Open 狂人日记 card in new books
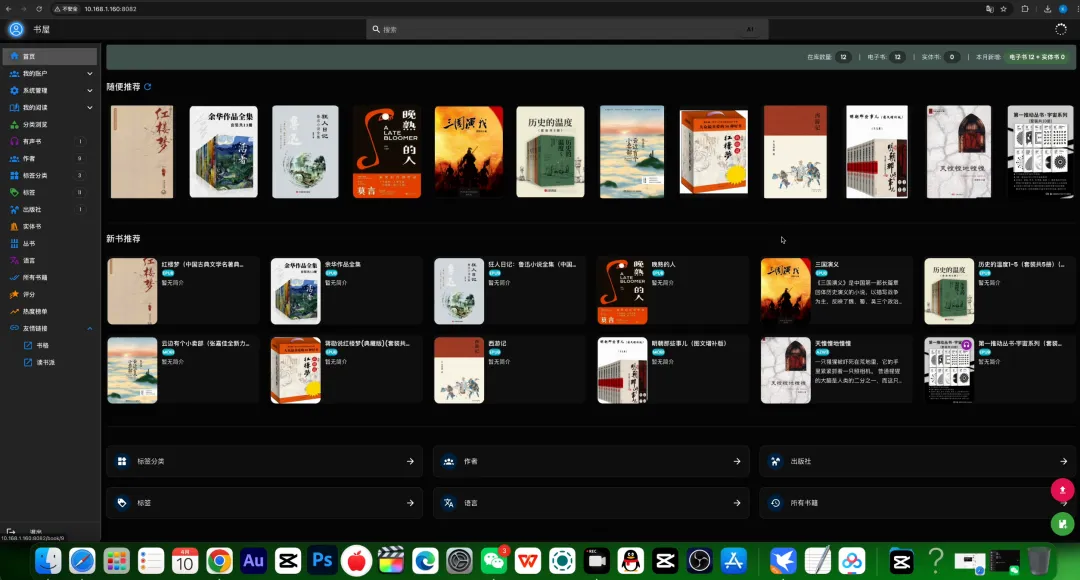 pyautogui.click(x=510, y=291)
